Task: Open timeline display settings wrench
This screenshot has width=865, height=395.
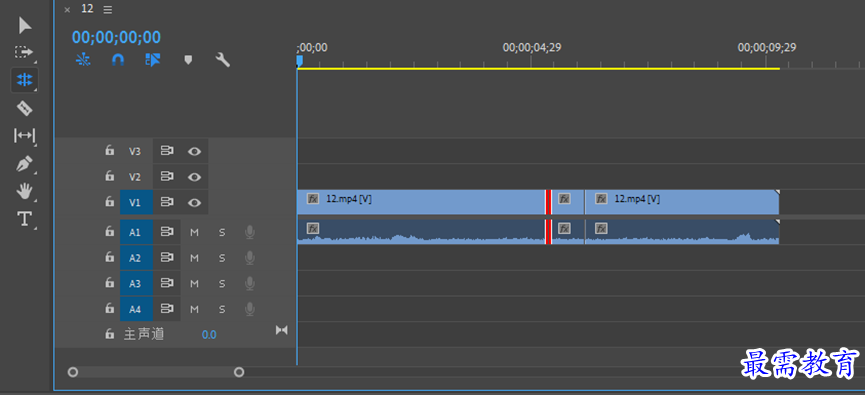Action: coord(222,60)
